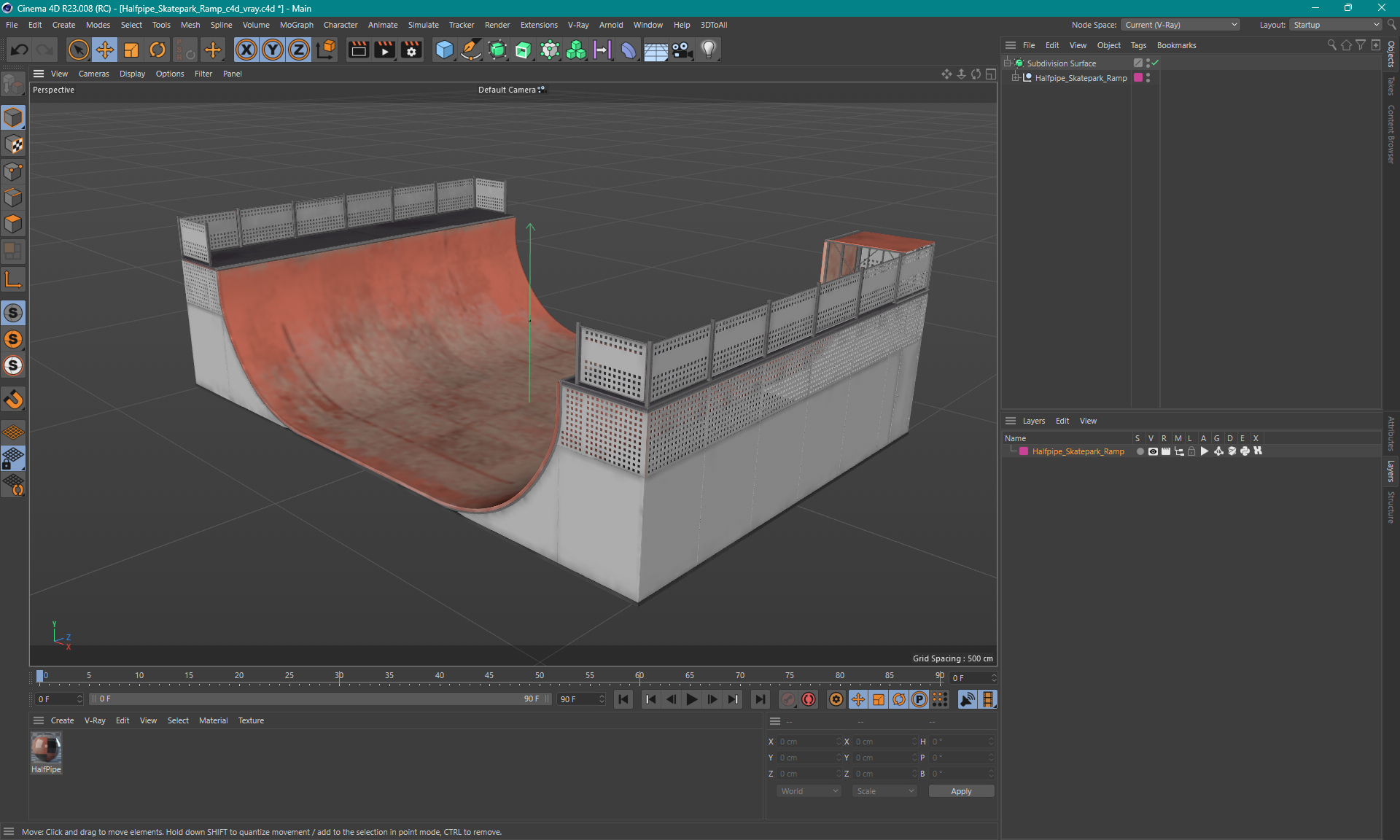Open the Layers panel hamburger menu
1400x840 pixels.
click(x=1010, y=421)
